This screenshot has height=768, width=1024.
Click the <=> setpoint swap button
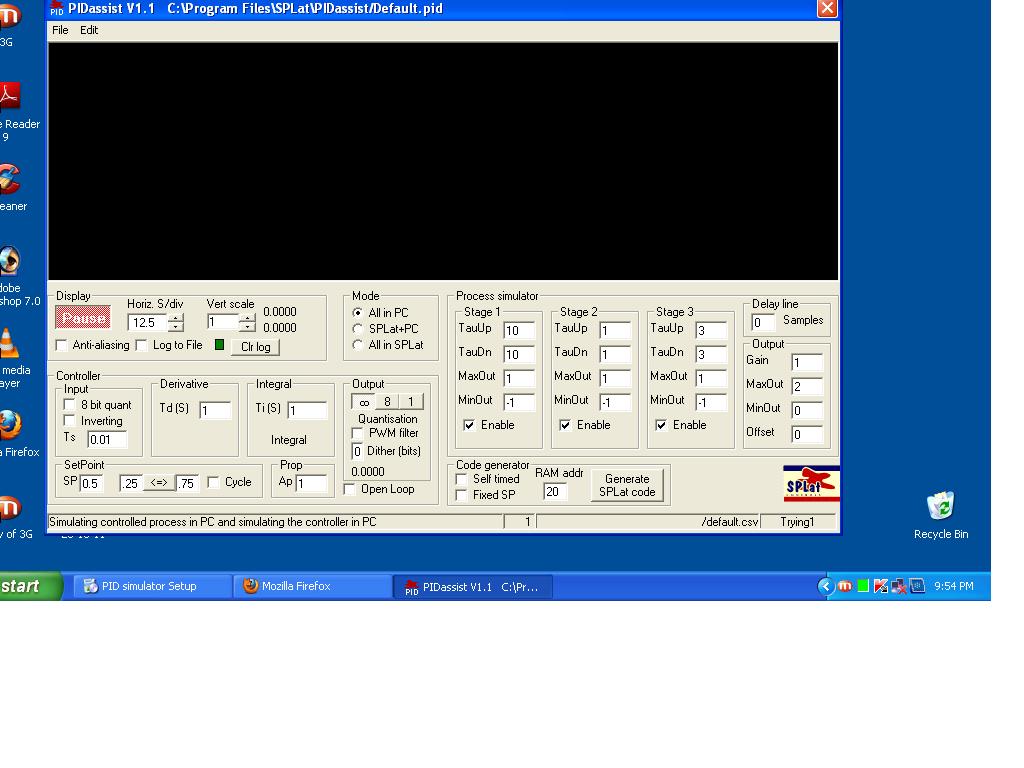pyautogui.click(x=159, y=483)
